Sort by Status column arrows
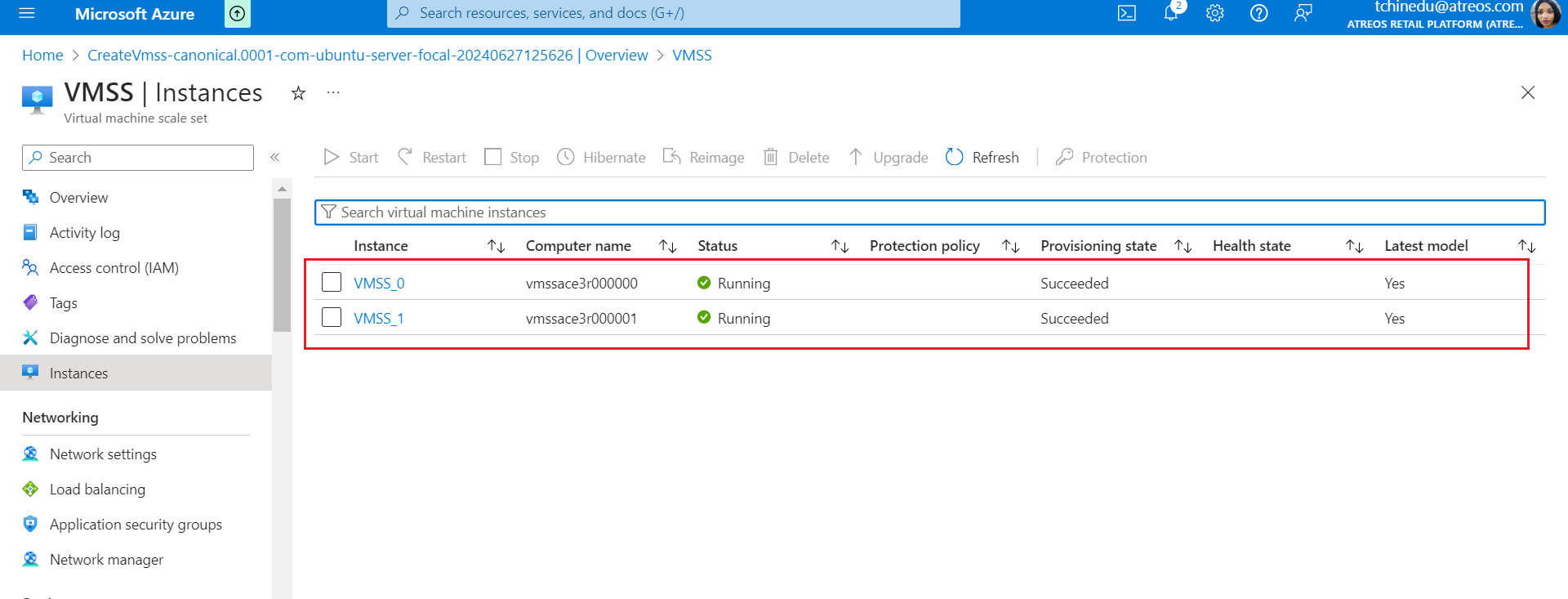 [x=840, y=246]
